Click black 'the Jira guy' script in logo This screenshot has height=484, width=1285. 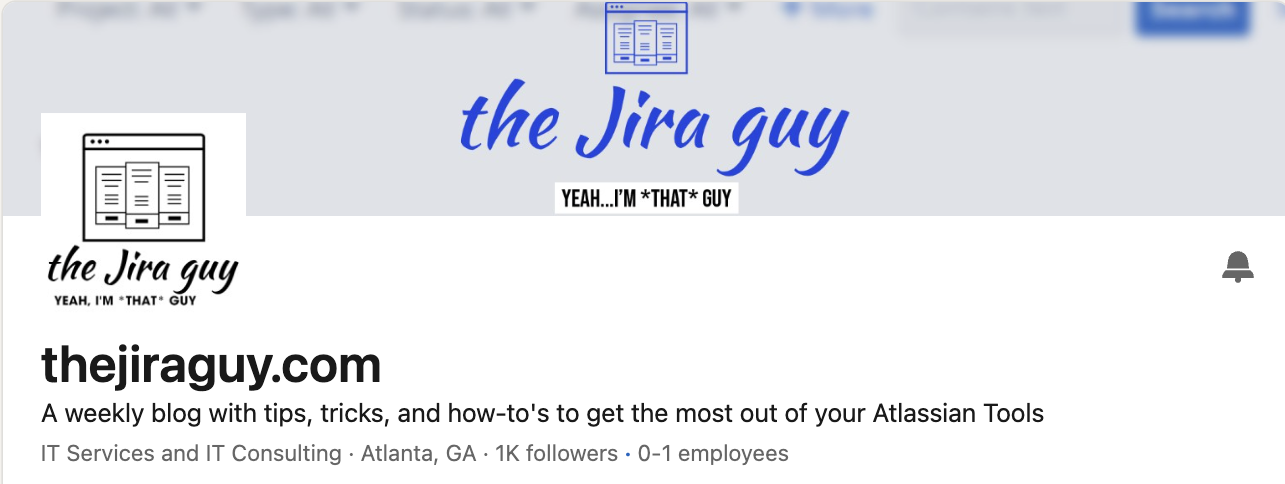click(143, 270)
